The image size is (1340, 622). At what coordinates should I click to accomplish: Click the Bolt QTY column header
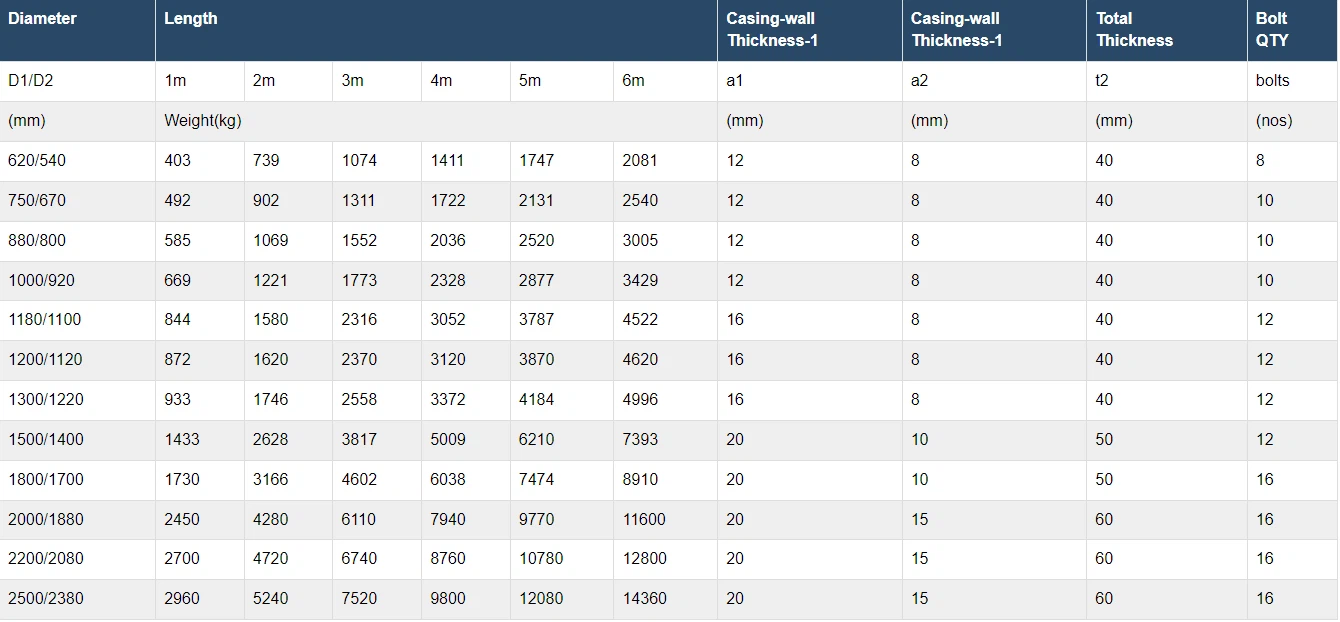[x=1272, y=30]
